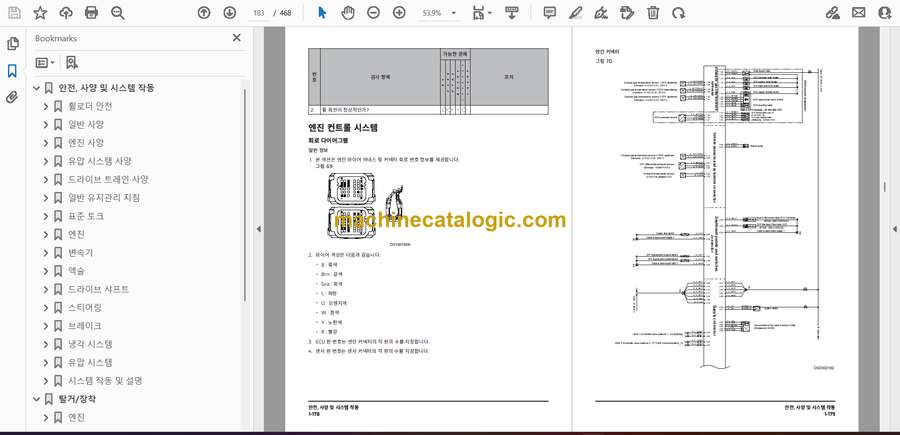Open the 시스템 작동 및 설명 bookmark
Viewport: 900px width, 435px height.
[x=105, y=380]
